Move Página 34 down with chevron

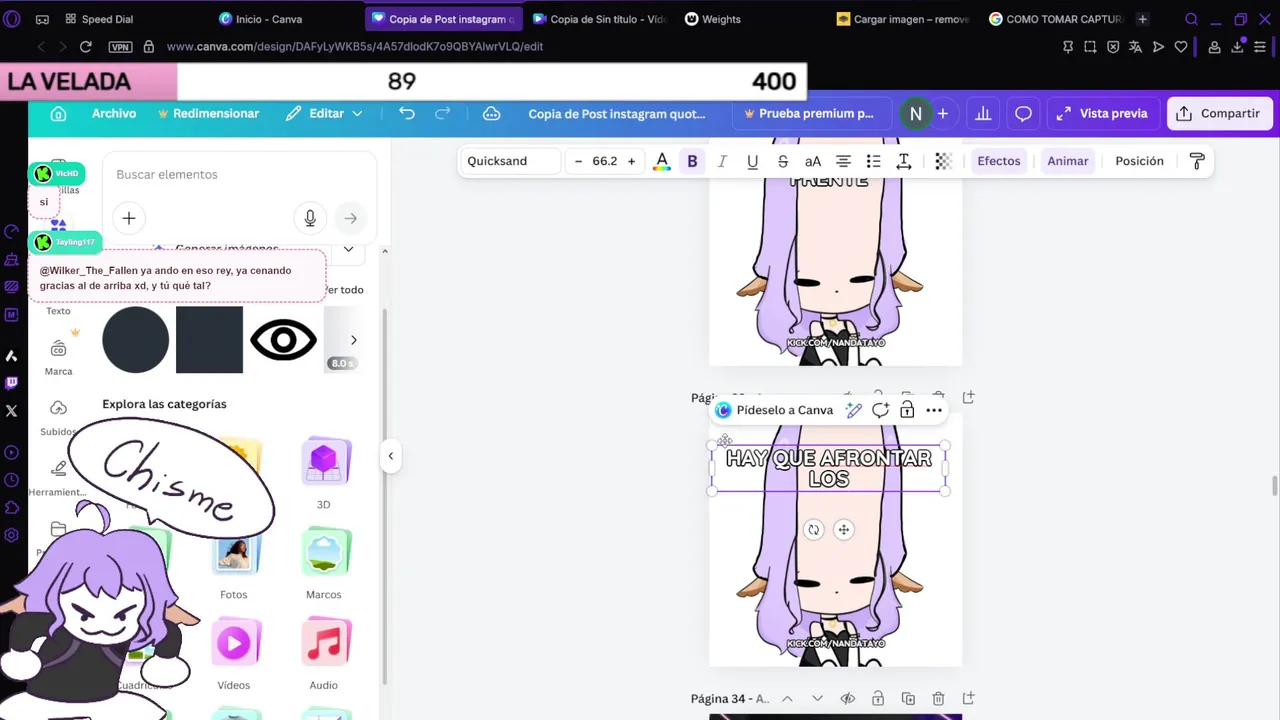coord(817,699)
